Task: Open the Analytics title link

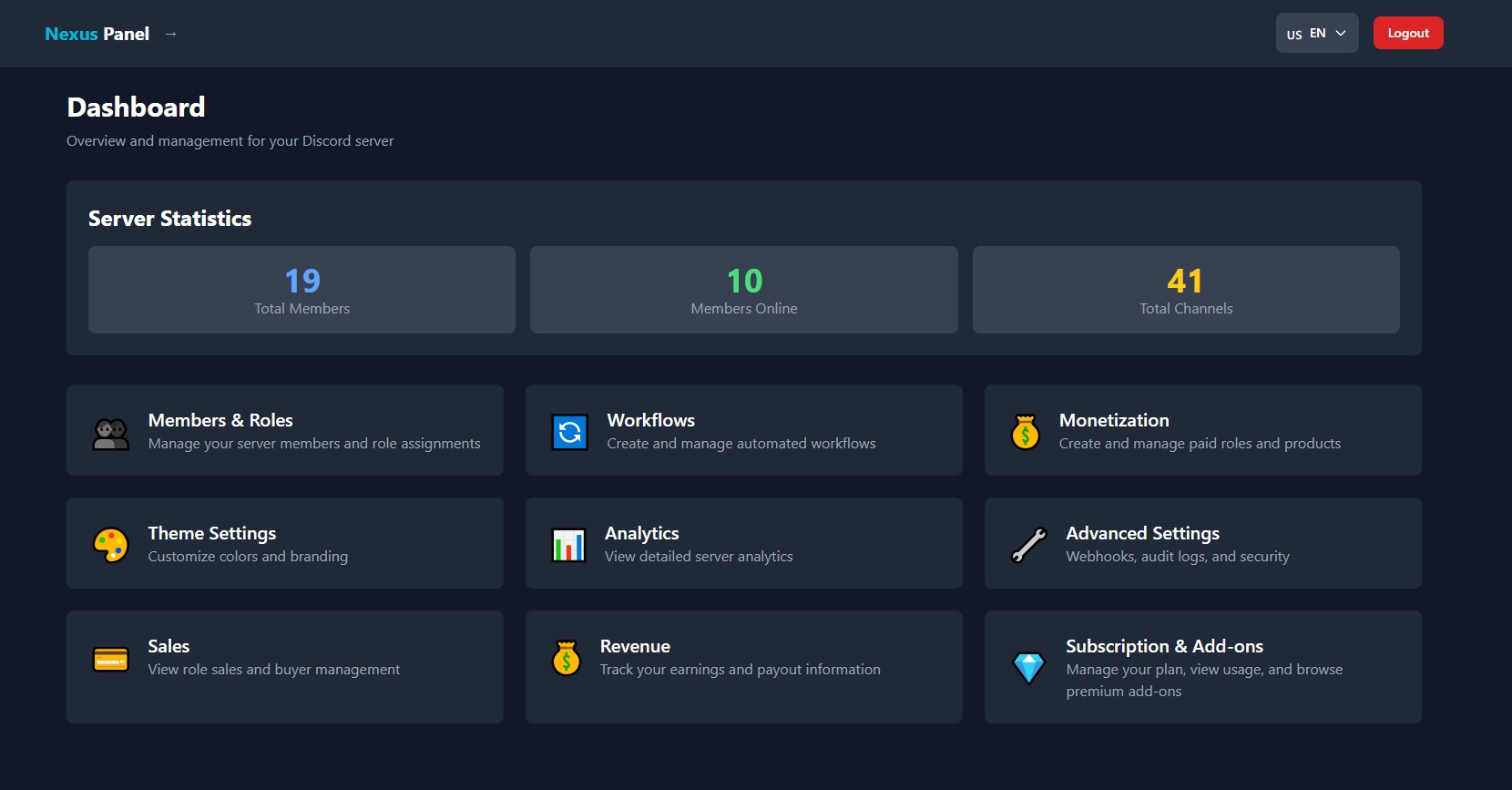Action: point(642,533)
